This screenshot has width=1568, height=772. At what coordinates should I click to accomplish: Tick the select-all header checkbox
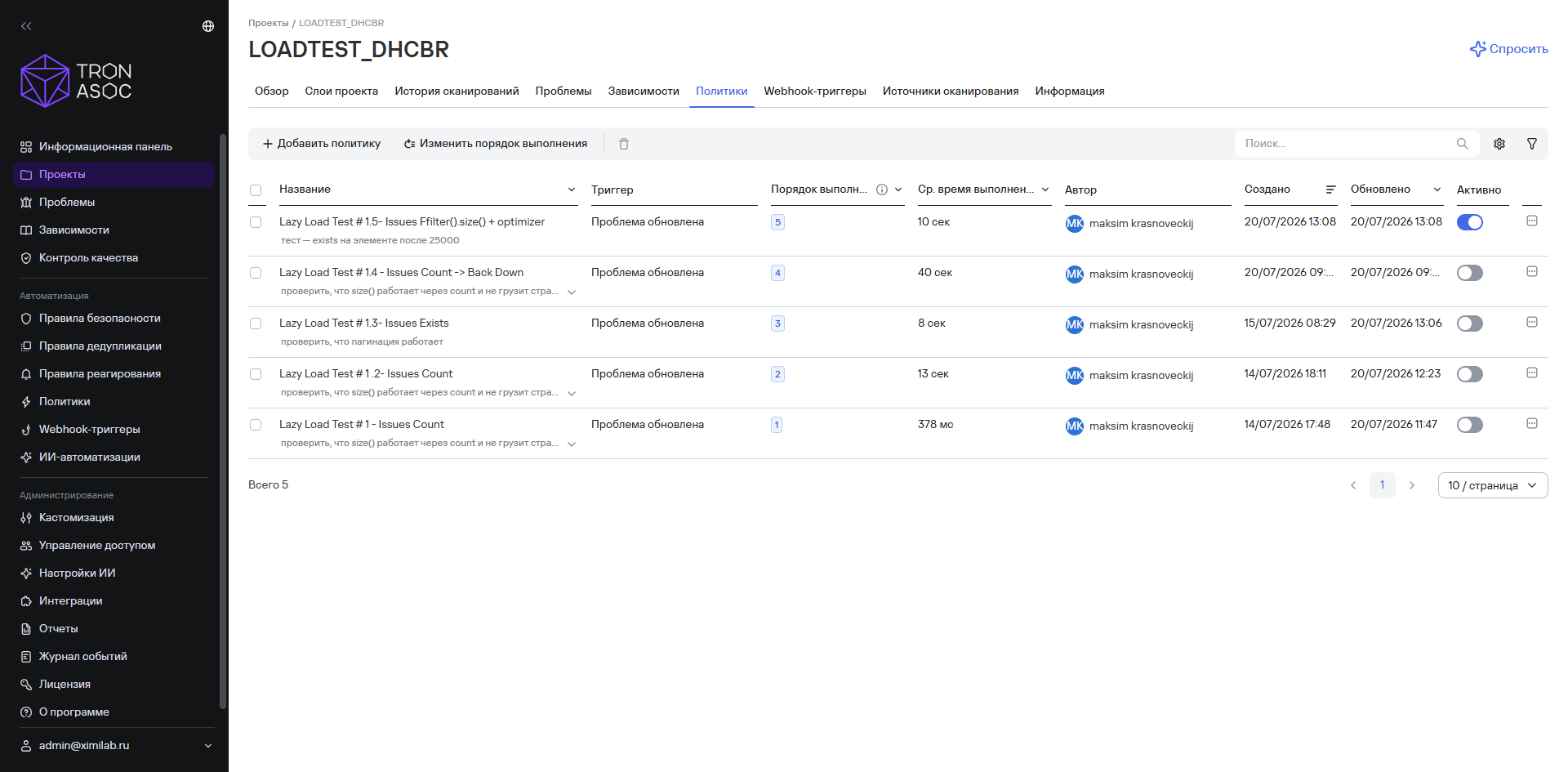pyautogui.click(x=256, y=190)
